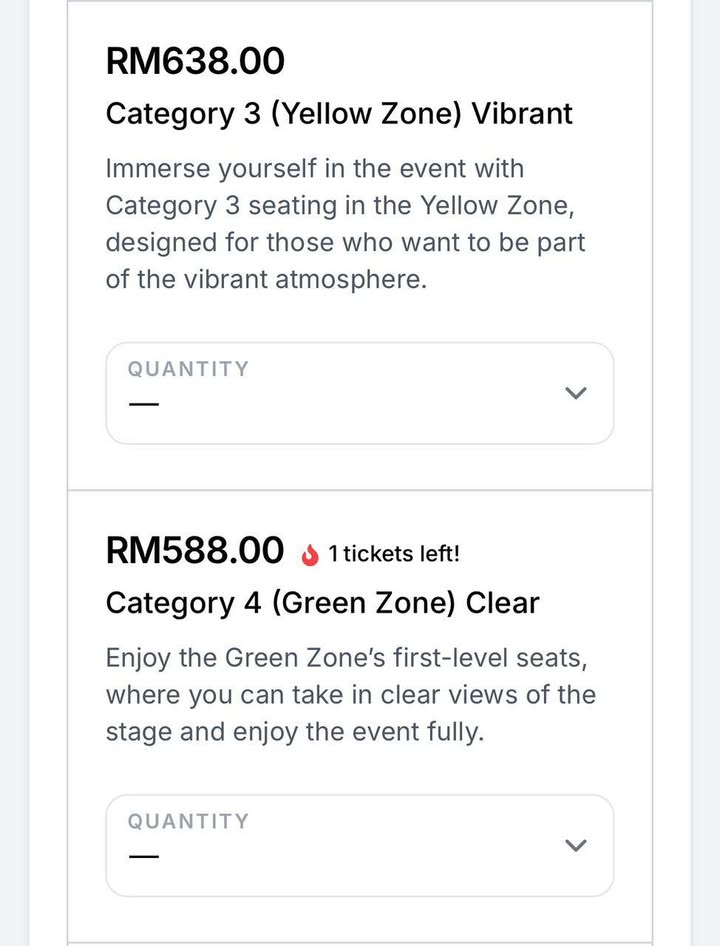This screenshot has width=720, height=946.
Task: Click the chevron arrow in Green Zone quantity
Action: (575, 845)
